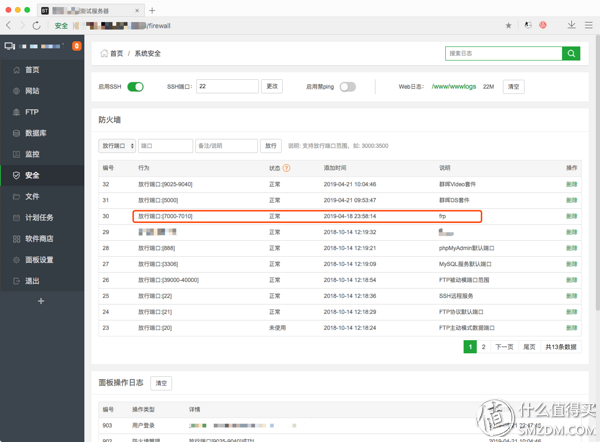The image size is (600, 442).
Task: Delete rule 23 for port 20
Action: (572, 328)
